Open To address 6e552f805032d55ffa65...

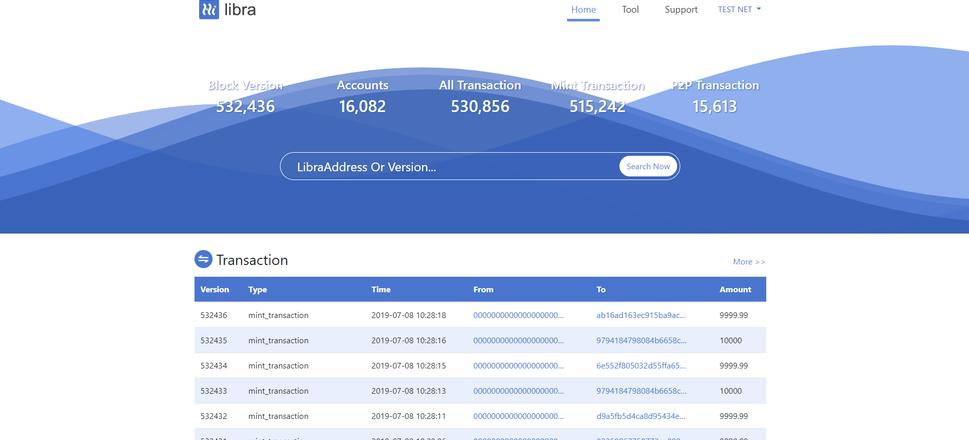click(641, 366)
